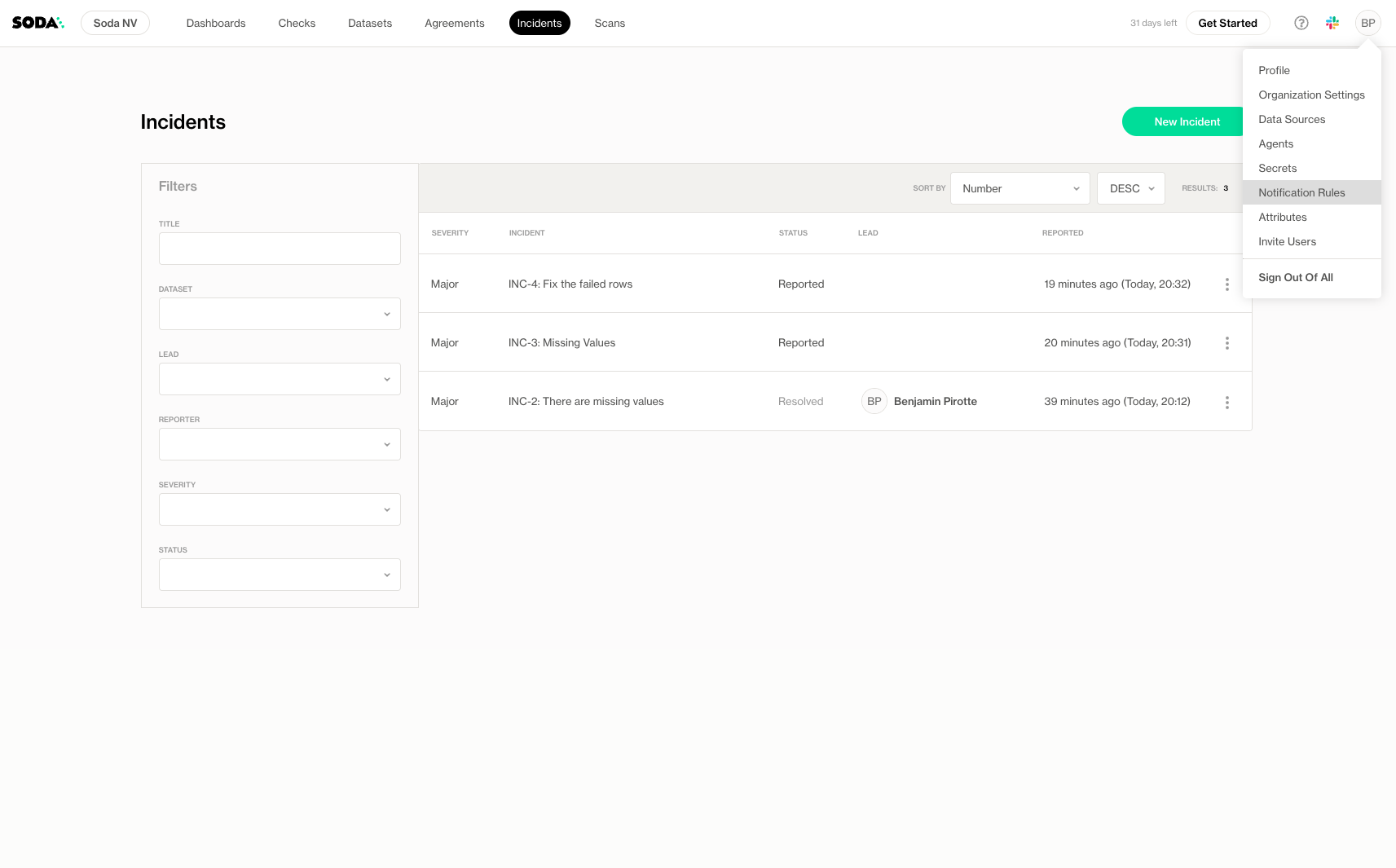Focus the Title filter text field
The width and height of the screenshot is (1396, 868).
(x=280, y=249)
